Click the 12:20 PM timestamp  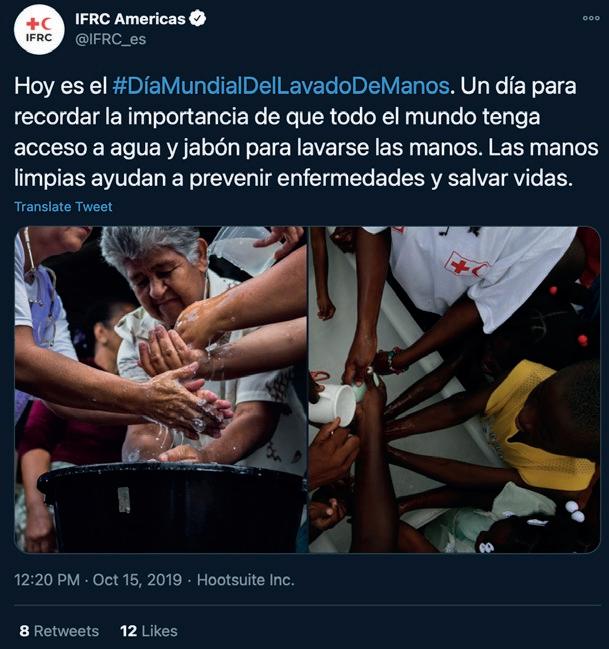(47, 579)
